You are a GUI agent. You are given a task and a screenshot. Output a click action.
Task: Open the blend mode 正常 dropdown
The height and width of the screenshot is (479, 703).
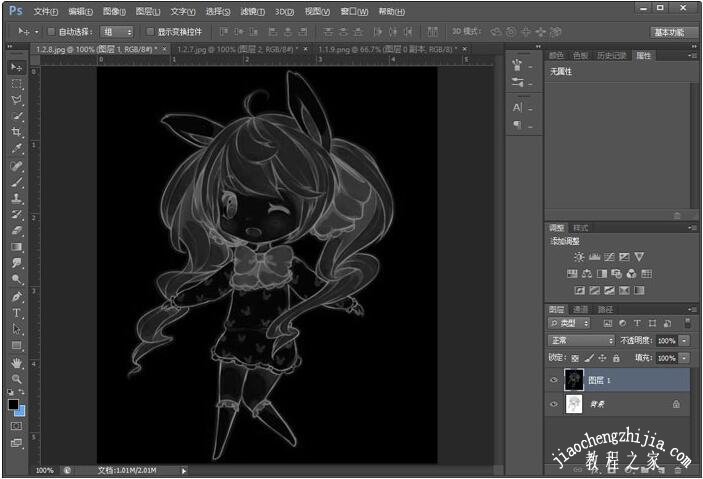click(581, 341)
